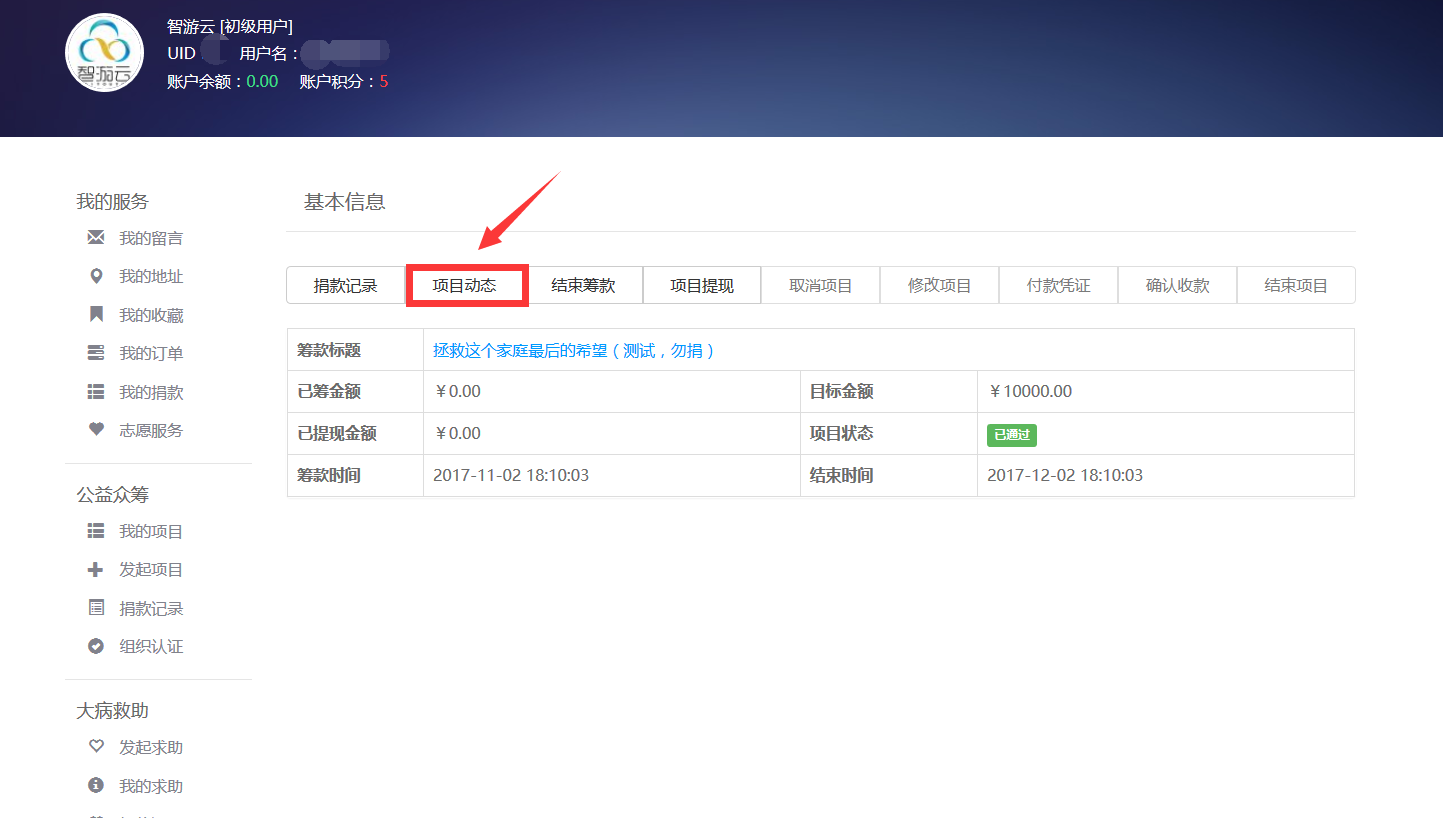Click the outline heart icon beside 发起求助
This screenshot has width=1443, height=818.
96,747
